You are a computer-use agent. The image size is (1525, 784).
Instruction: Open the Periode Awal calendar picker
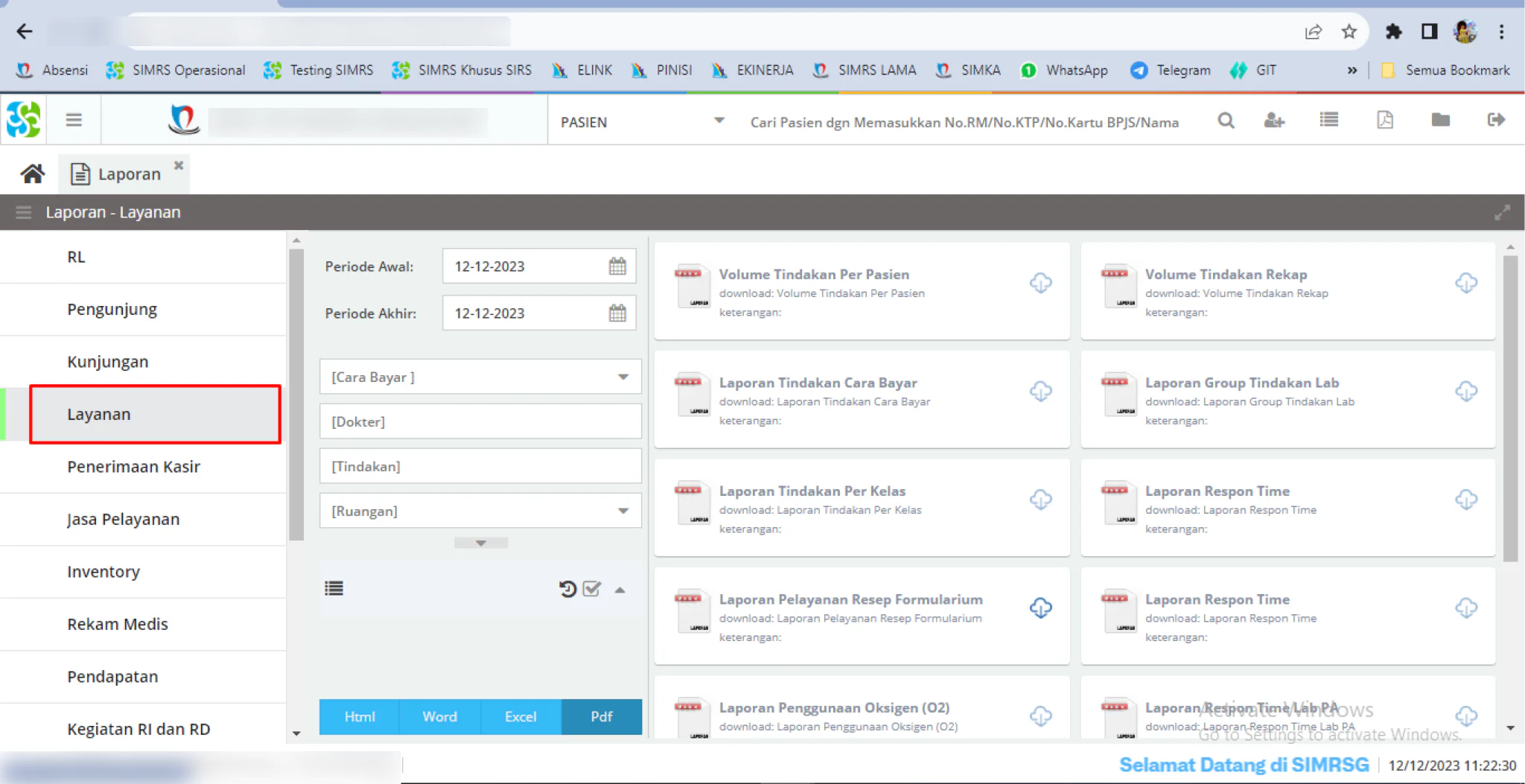coord(617,266)
